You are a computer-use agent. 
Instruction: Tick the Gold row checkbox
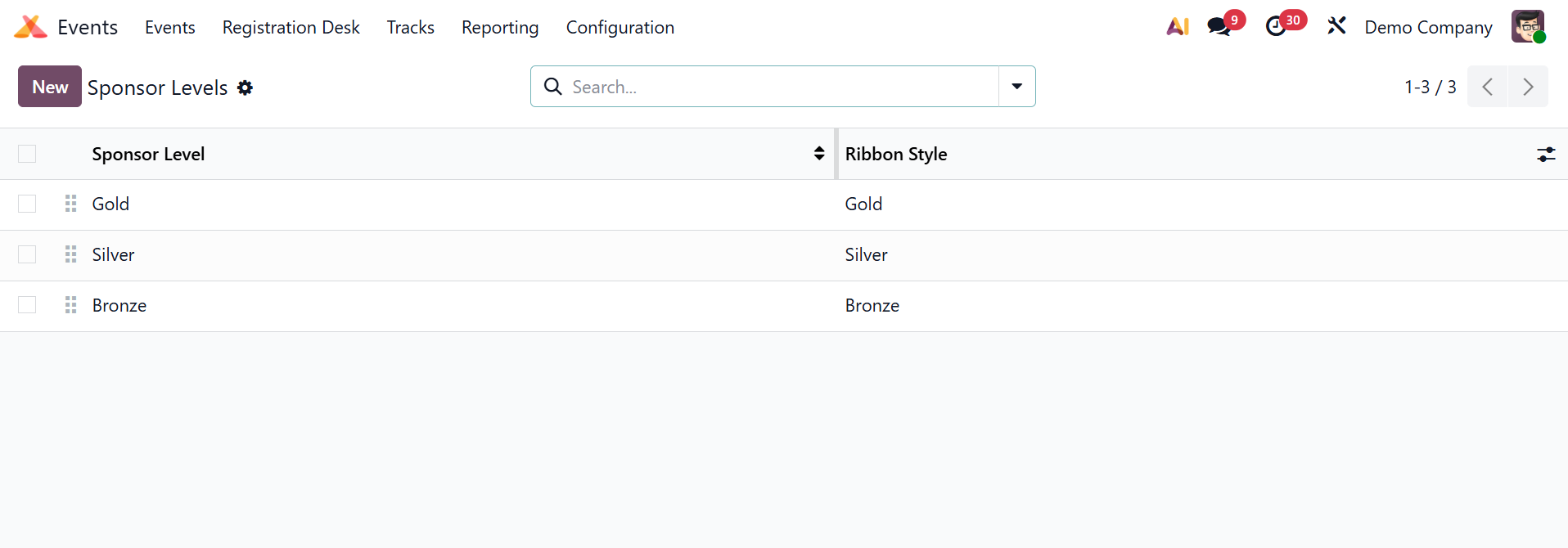click(x=27, y=204)
